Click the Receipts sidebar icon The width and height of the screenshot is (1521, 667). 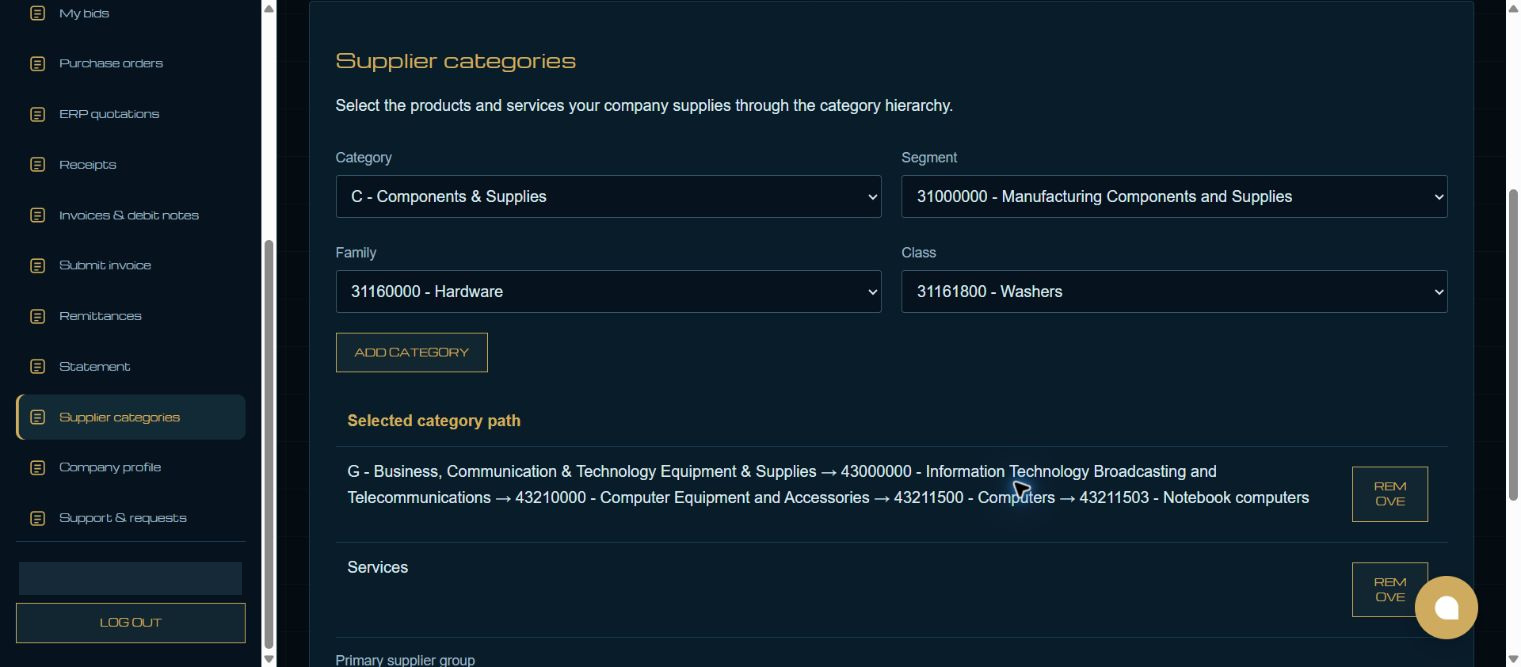37,164
